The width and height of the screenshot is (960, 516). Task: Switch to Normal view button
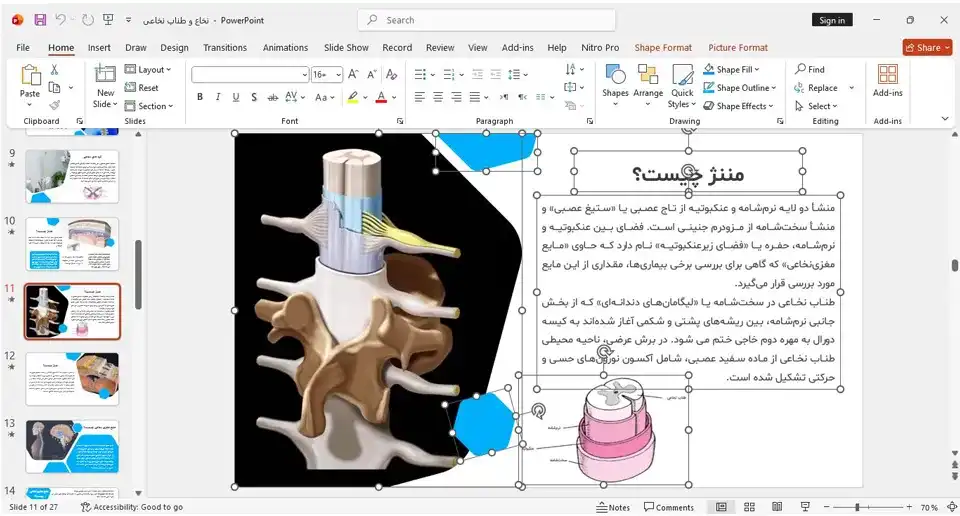721,507
